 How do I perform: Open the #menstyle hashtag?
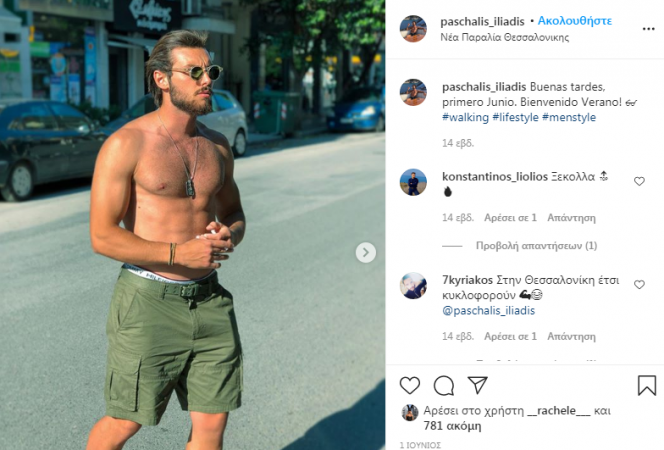pos(569,117)
